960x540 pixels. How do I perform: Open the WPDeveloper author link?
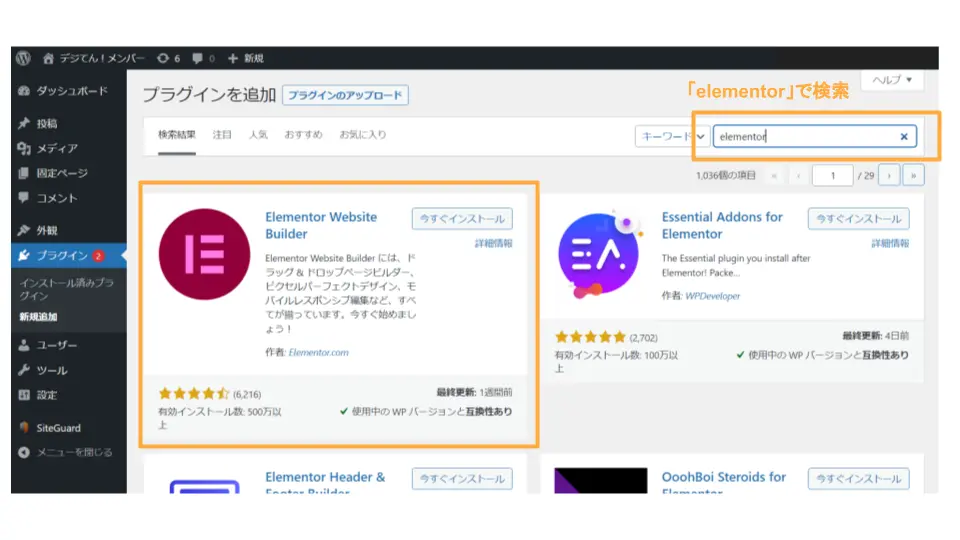[x=713, y=296]
